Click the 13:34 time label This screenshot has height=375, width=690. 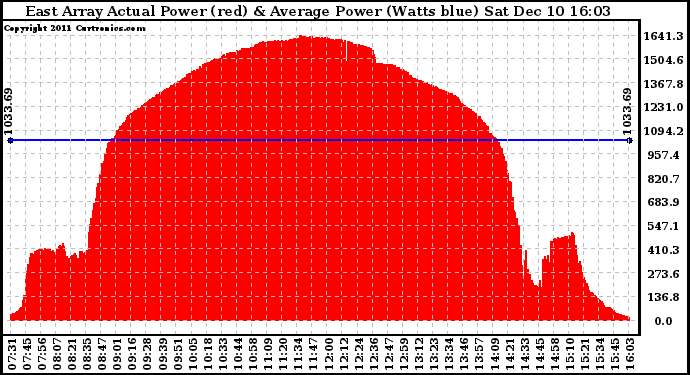tap(449, 354)
